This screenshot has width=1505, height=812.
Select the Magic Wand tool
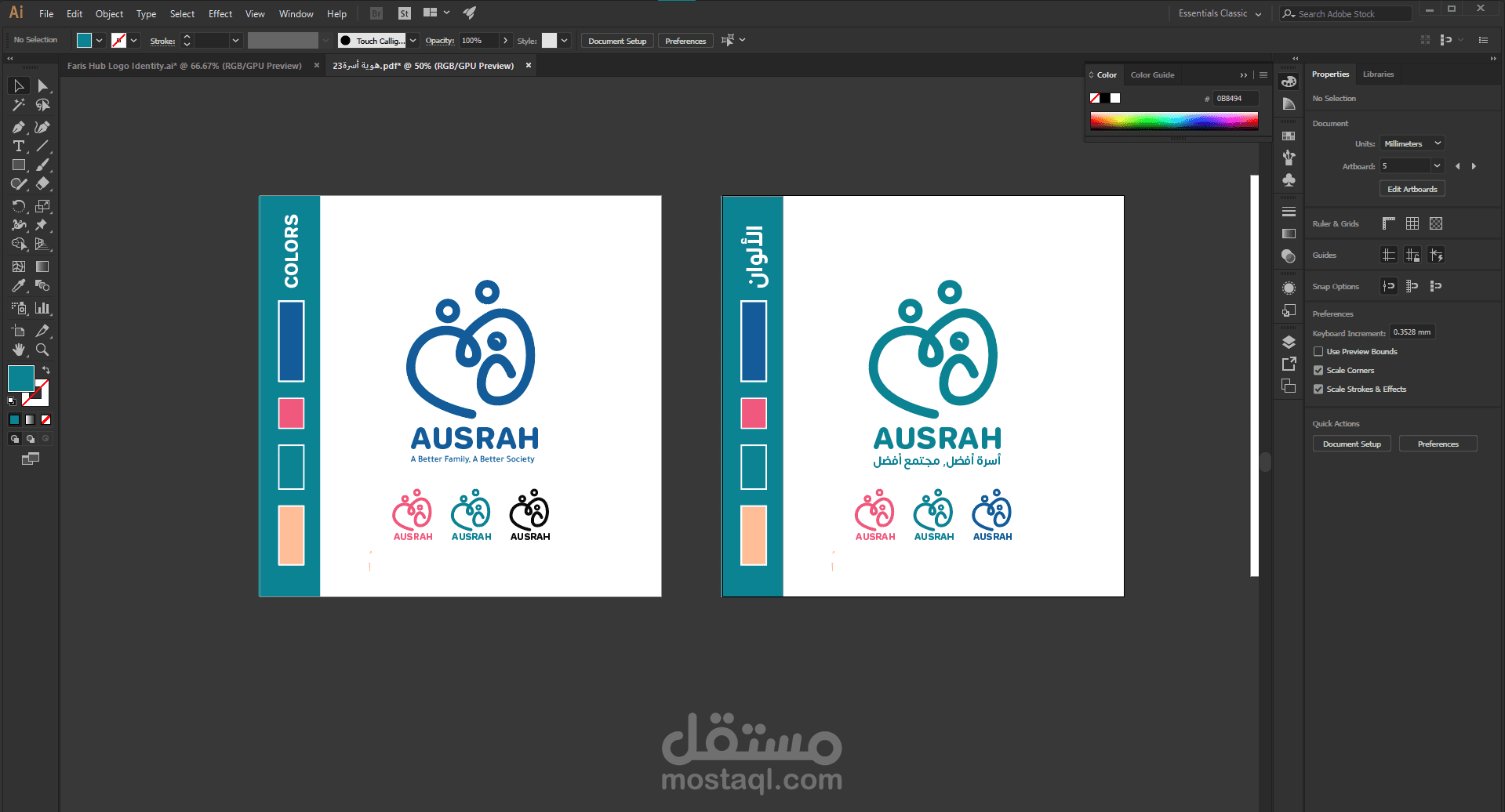pyautogui.click(x=19, y=105)
